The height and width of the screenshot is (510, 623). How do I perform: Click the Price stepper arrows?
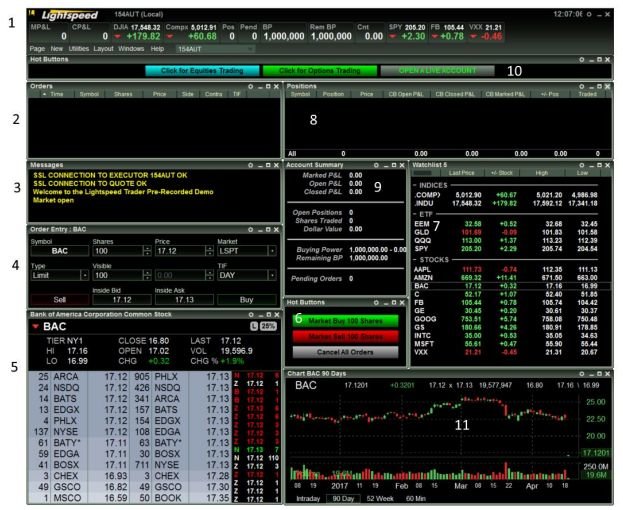click(210, 251)
